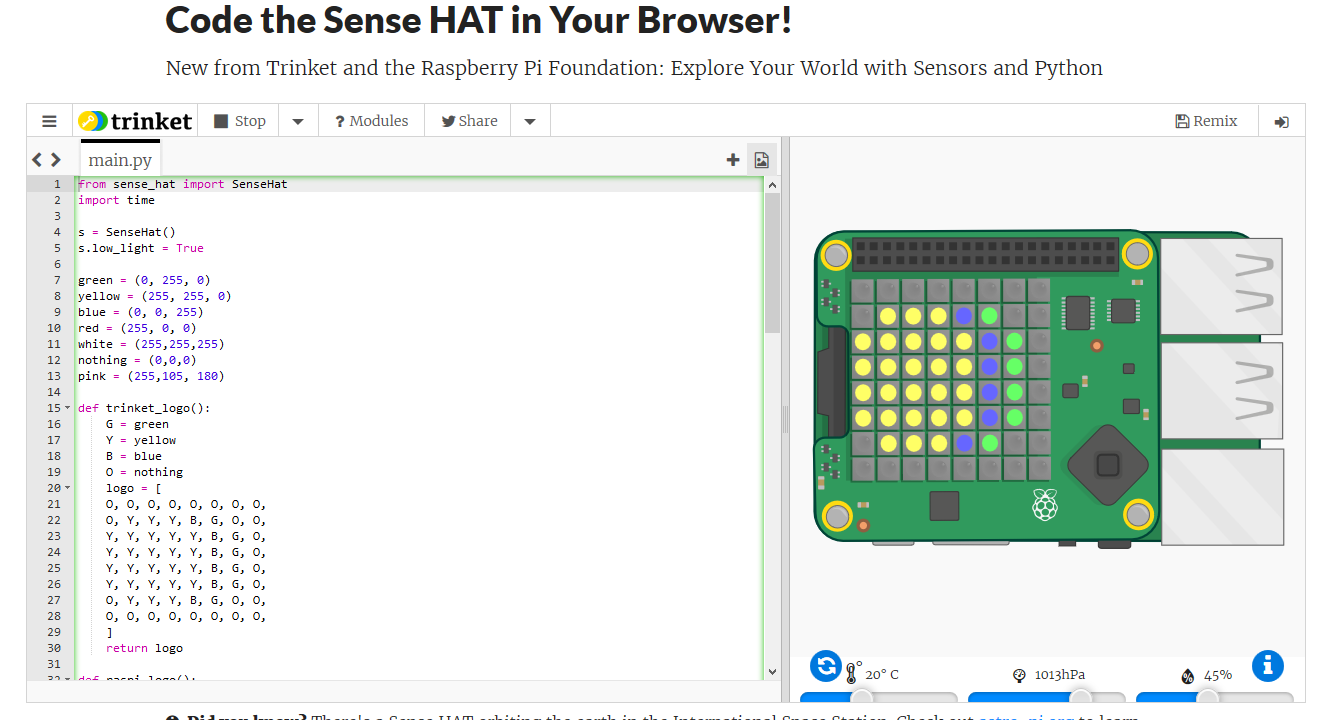1339x720 pixels.
Task: Reset sensors with the blue refresh icon
Action: (x=826, y=666)
